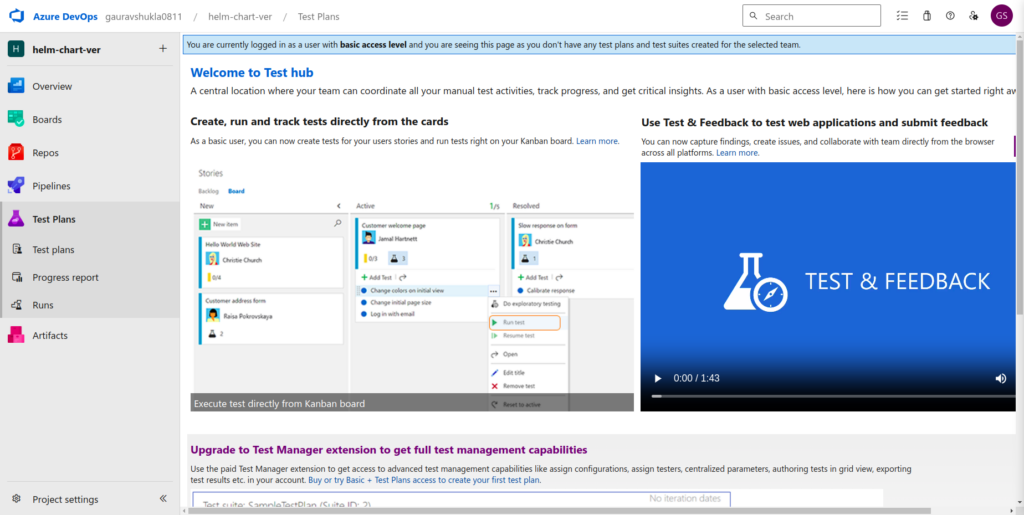Click the helm-chart-ver project name in sidebar
The width and height of the screenshot is (1024, 515).
(x=67, y=49)
